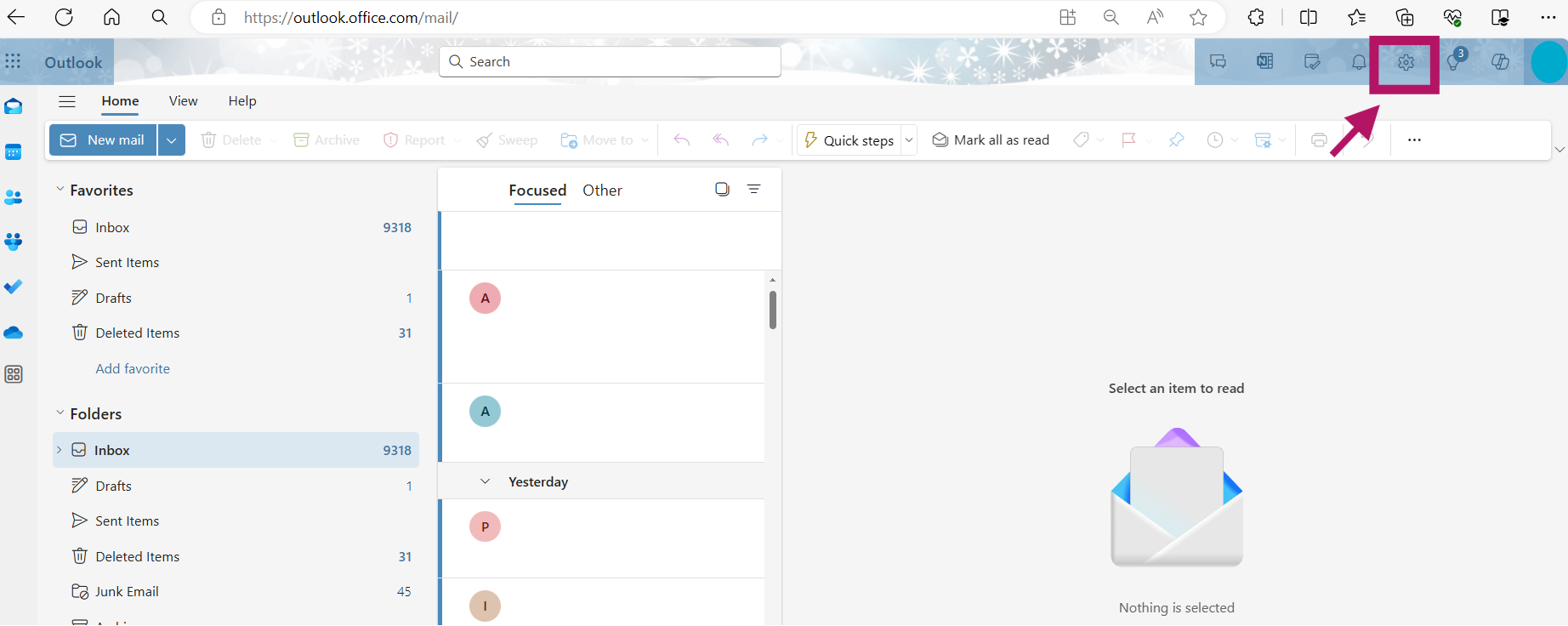Click the message list filter icon

tap(753, 190)
